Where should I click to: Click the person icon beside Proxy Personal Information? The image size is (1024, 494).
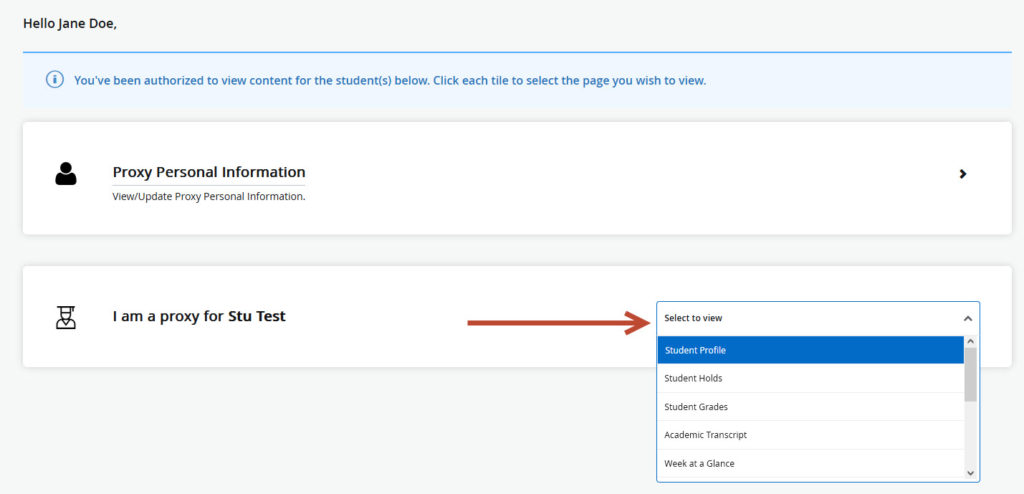point(66,174)
